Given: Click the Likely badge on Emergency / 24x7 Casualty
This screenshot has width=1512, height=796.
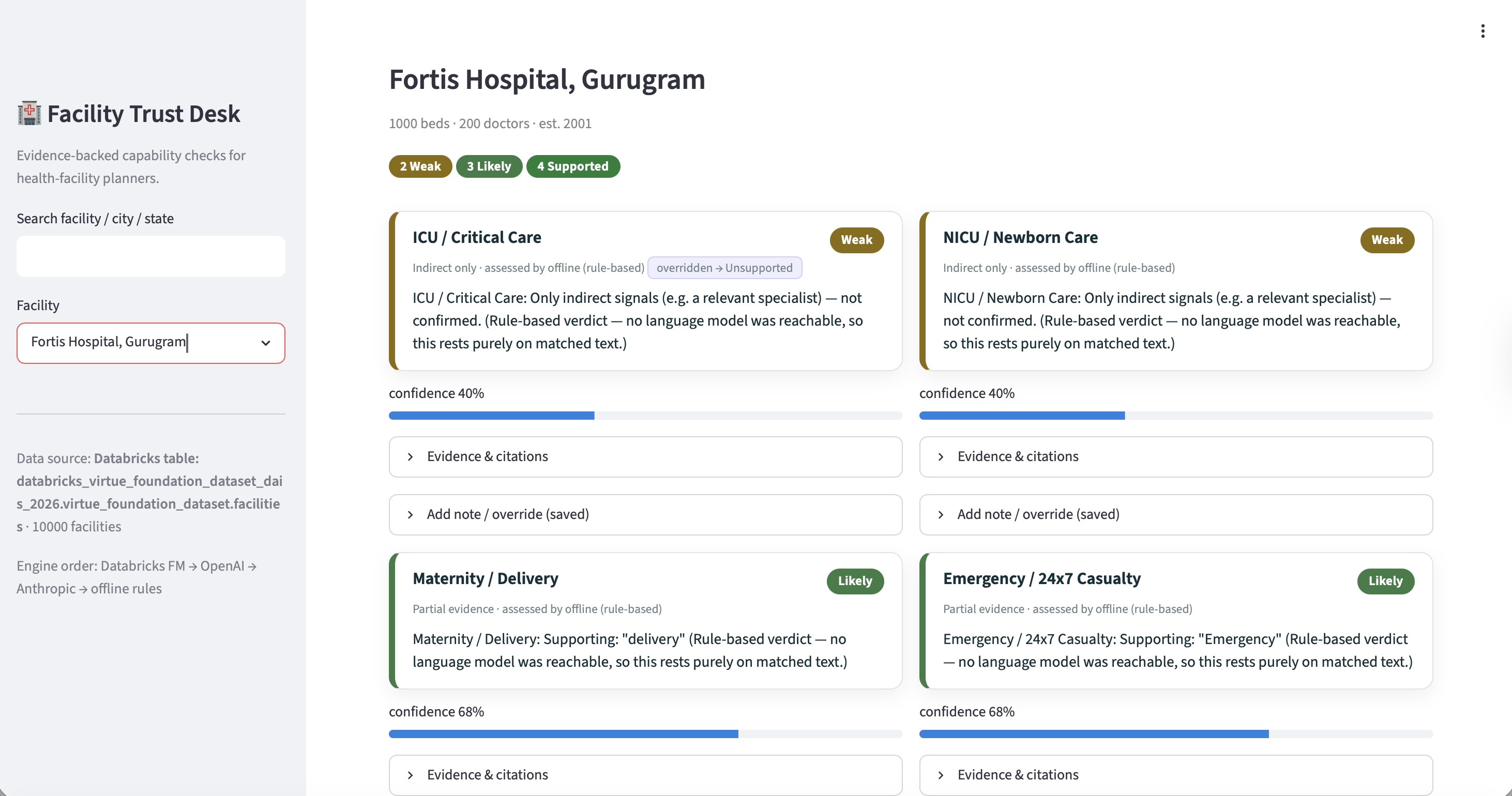Looking at the screenshot, I should pos(1386,581).
